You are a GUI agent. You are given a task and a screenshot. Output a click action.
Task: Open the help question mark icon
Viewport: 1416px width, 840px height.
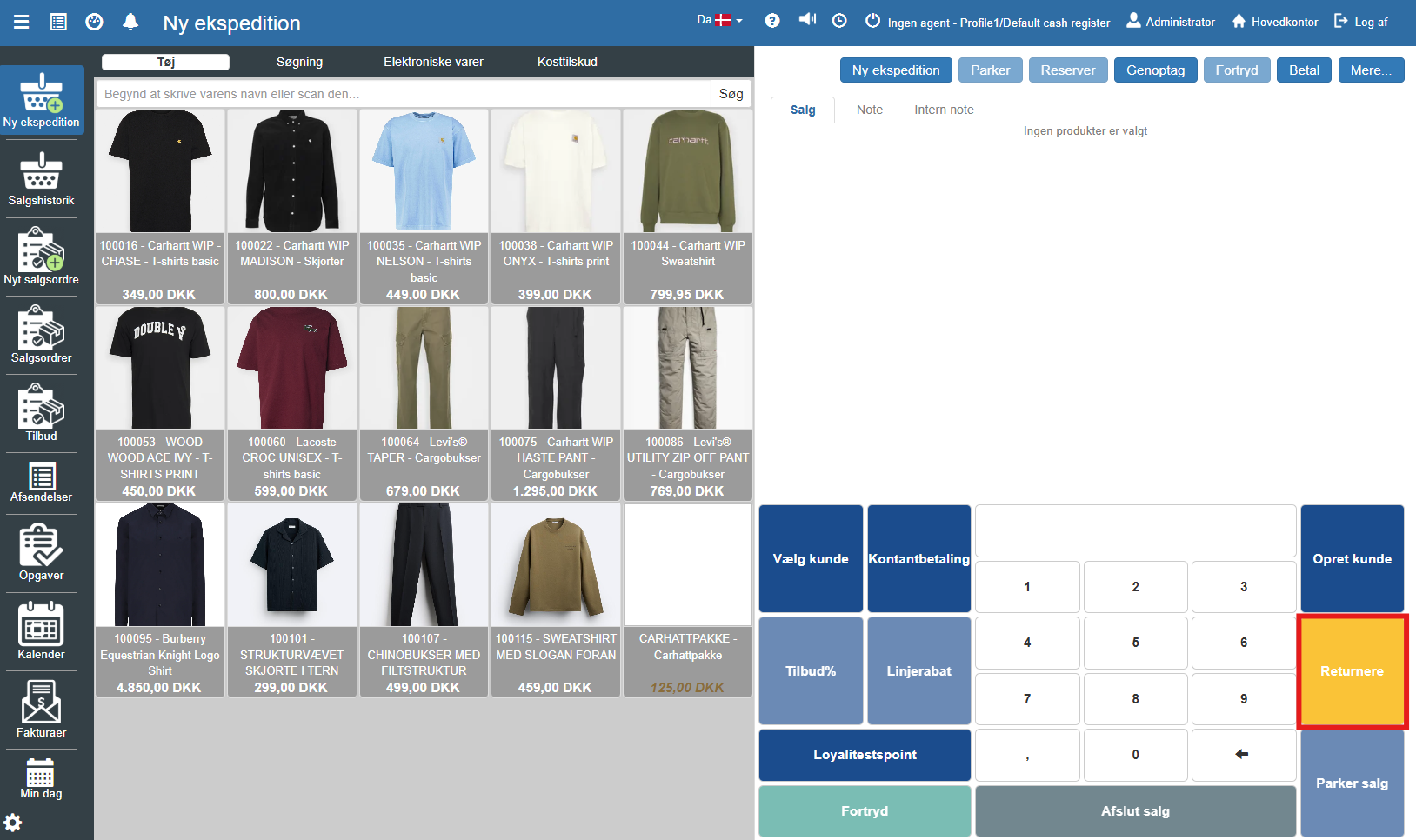772,21
